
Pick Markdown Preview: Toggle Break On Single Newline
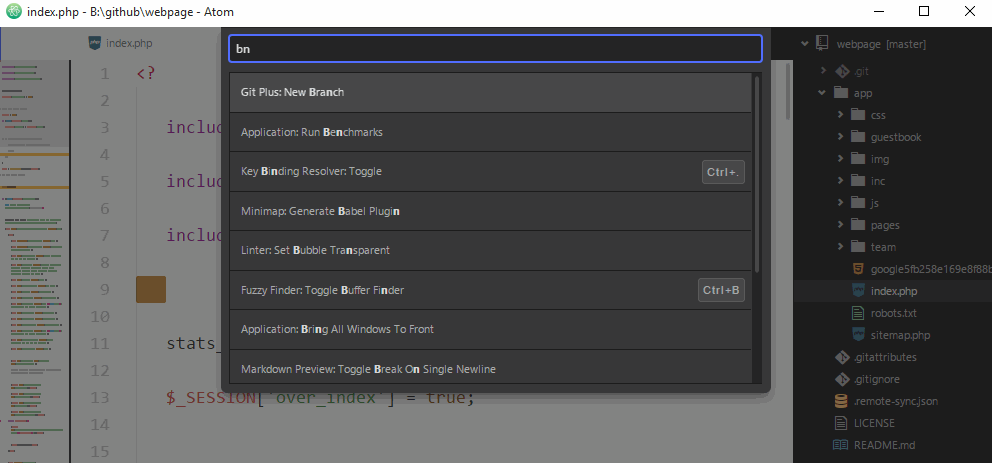(x=490, y=367)
